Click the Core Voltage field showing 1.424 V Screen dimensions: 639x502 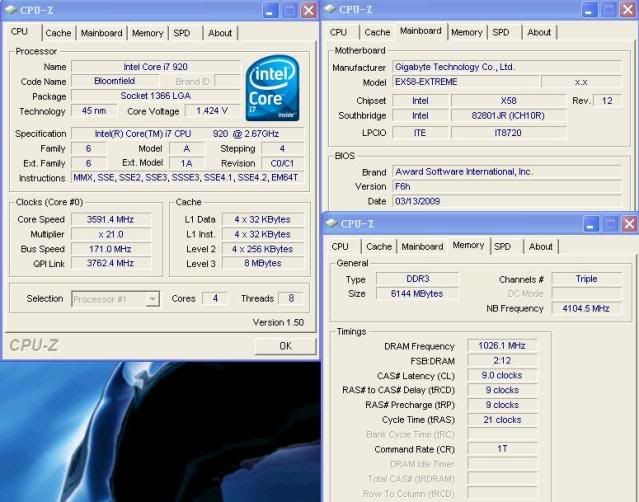pyautogui.click(x=211, y=111)
